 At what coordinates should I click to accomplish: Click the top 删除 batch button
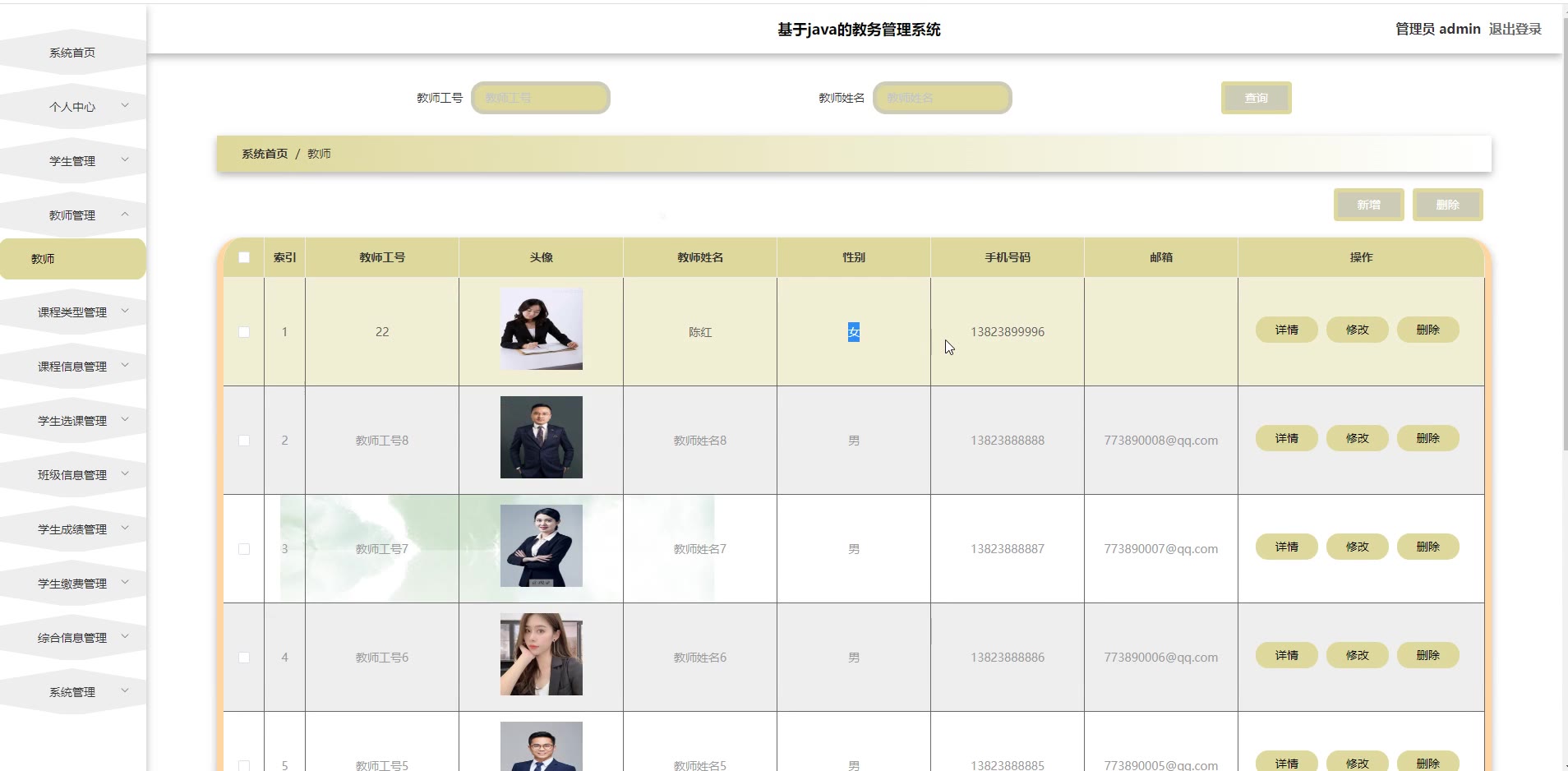tap(1447, 205)
